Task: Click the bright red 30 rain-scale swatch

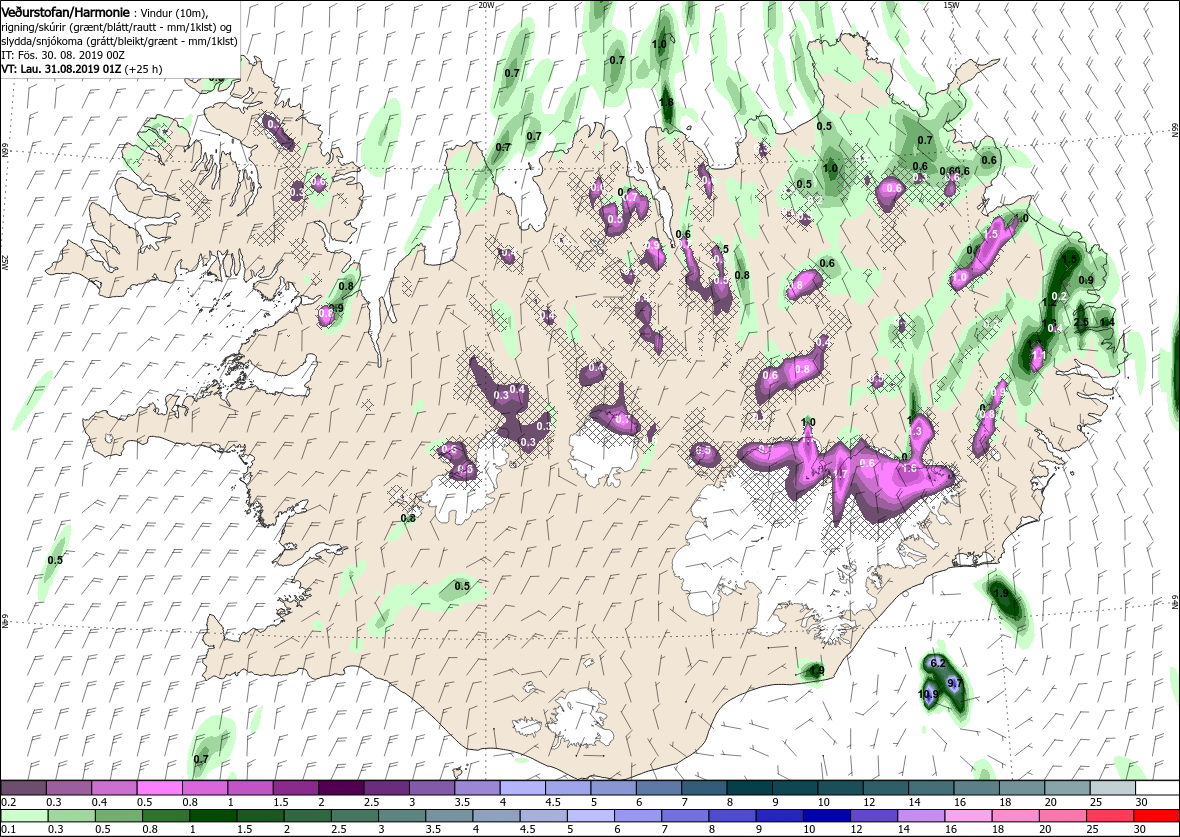Action: click(x=1155, y=817)
